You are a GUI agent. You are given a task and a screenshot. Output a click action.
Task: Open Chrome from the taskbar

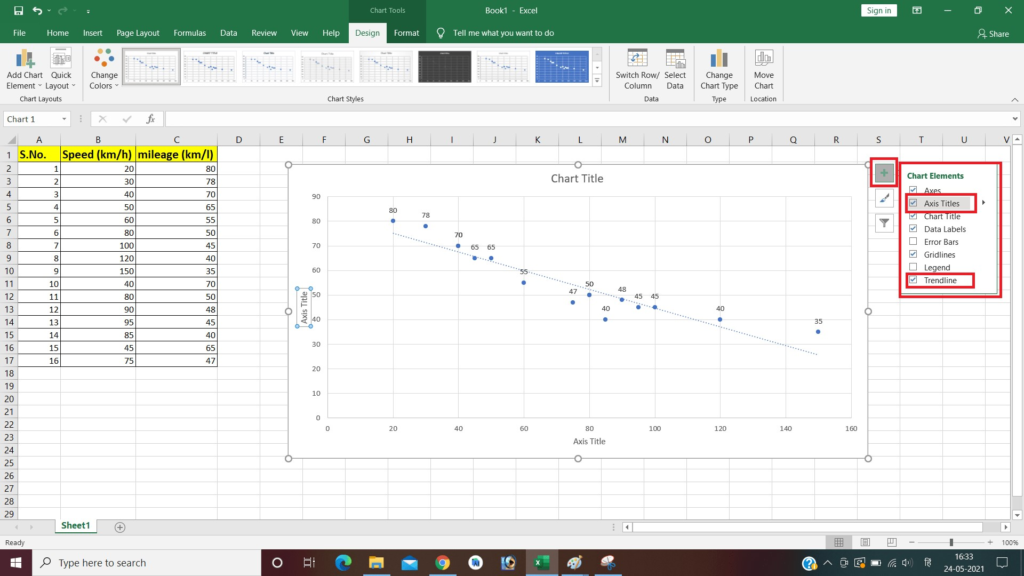click(x=443, y=562)
